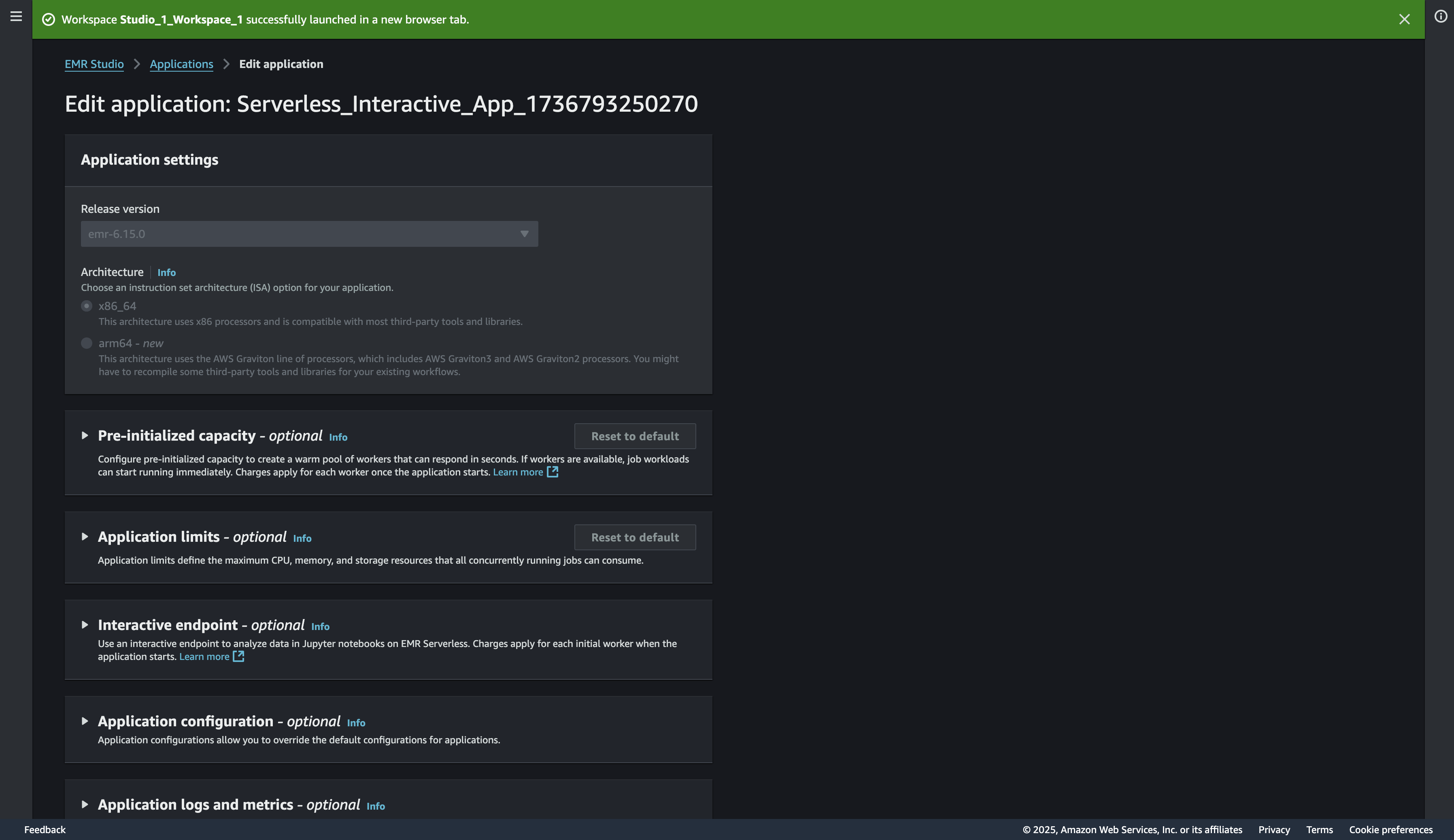Viewport: 1454px width, 840px height.
Task: Open Terms footer link
Action: tap(1320, 829)
